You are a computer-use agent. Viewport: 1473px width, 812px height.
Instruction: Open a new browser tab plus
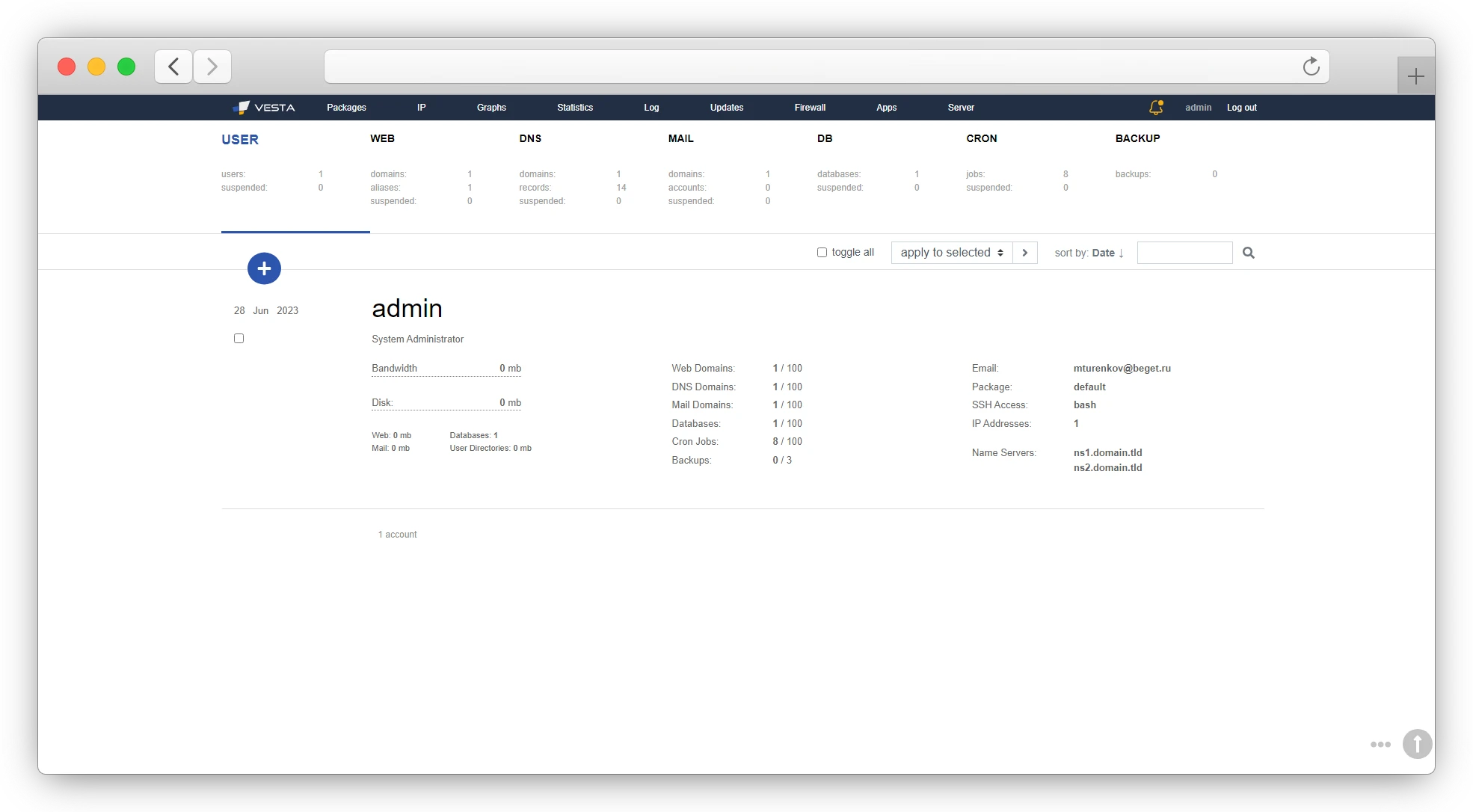pos(1415,76)
